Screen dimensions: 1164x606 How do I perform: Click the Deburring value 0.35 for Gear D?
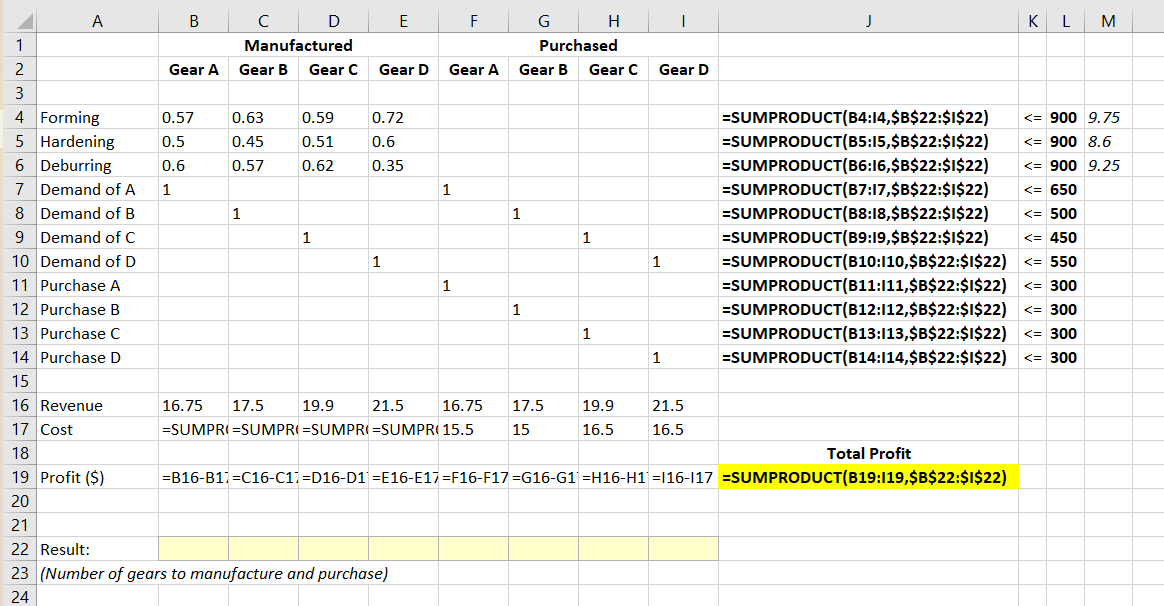pyautogui.click(x=403, y=165)
